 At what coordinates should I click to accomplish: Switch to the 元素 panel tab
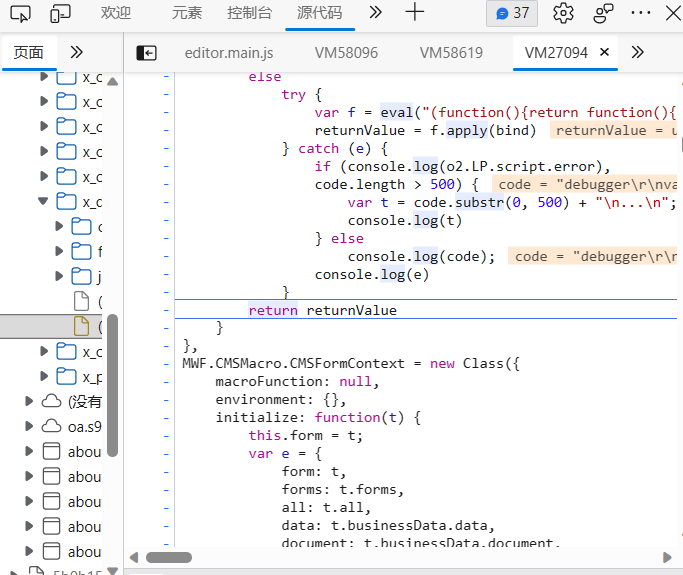click(186, 13)
